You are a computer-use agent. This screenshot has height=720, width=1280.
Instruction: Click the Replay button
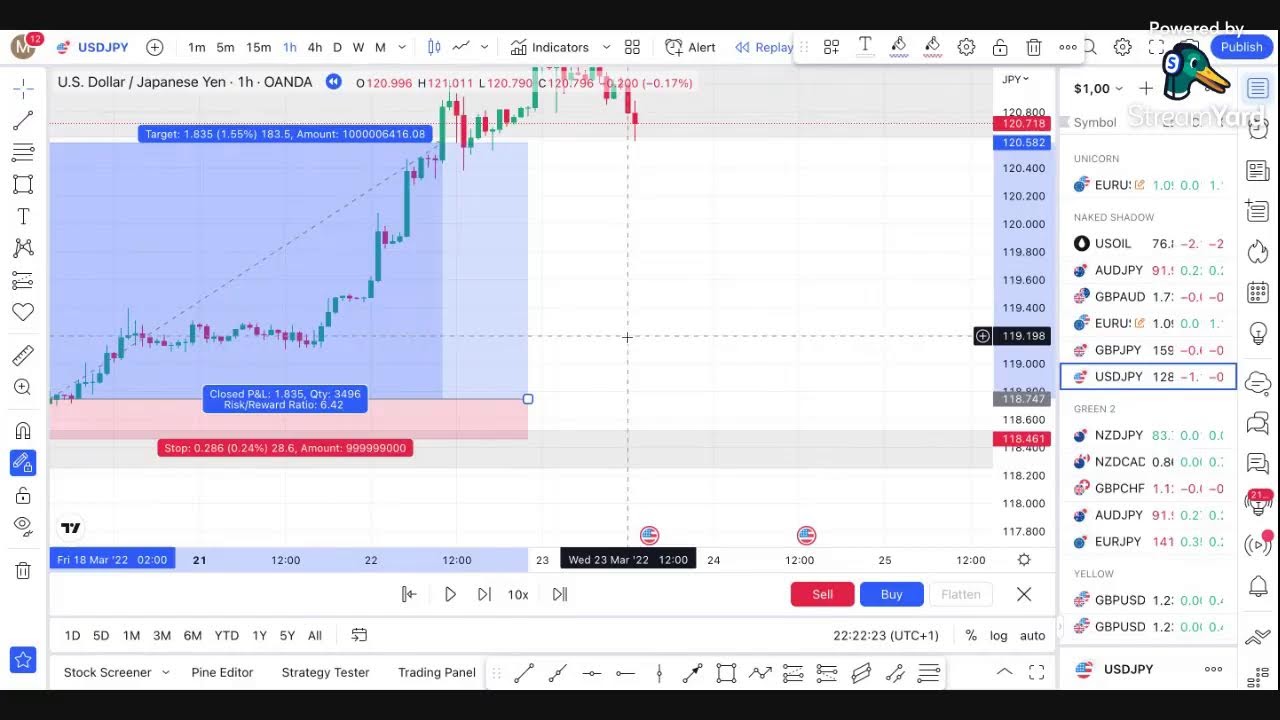click(x=764, y=47)
